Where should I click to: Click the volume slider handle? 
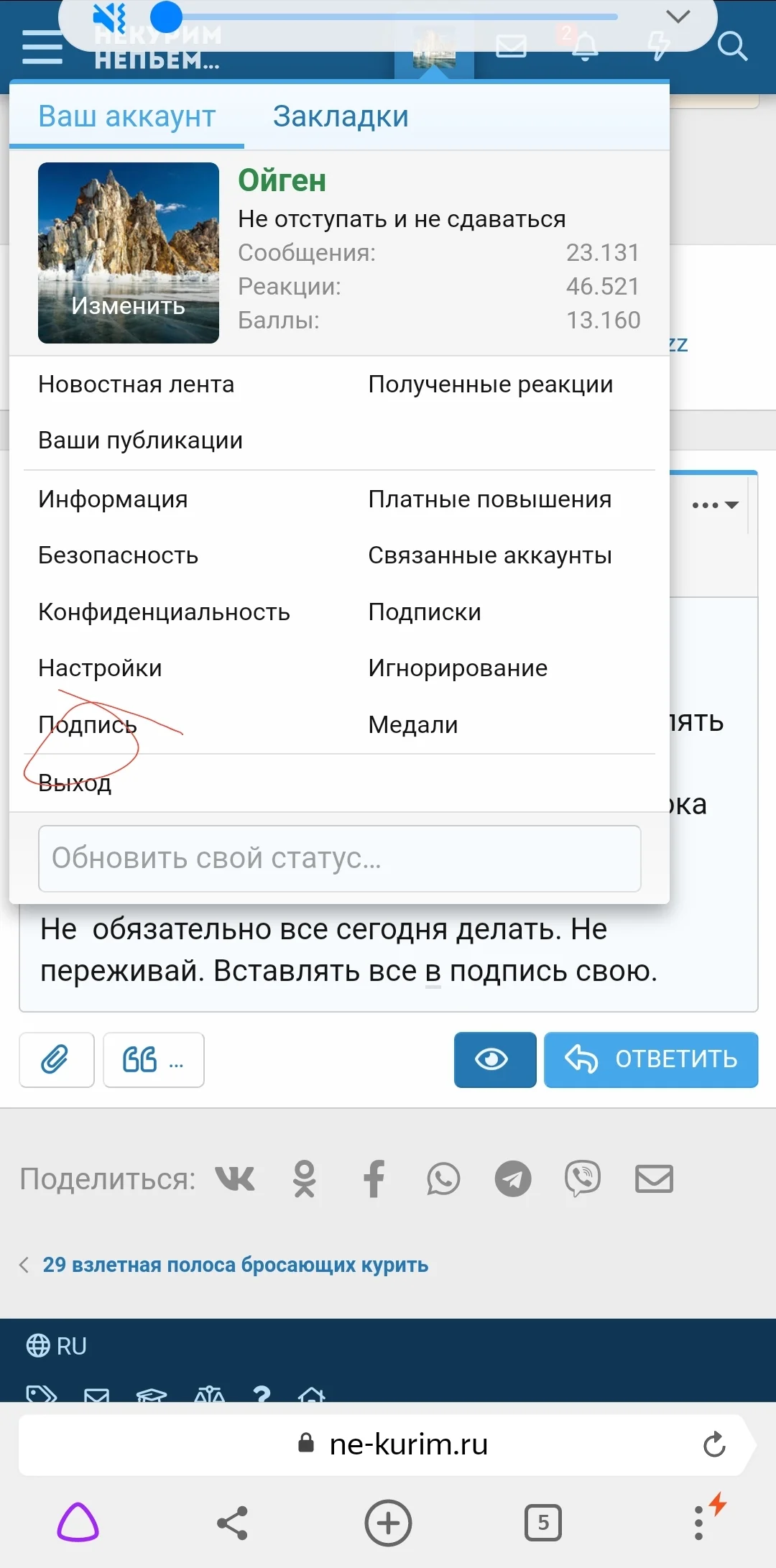pyautogui.click(x=166, y=17)
